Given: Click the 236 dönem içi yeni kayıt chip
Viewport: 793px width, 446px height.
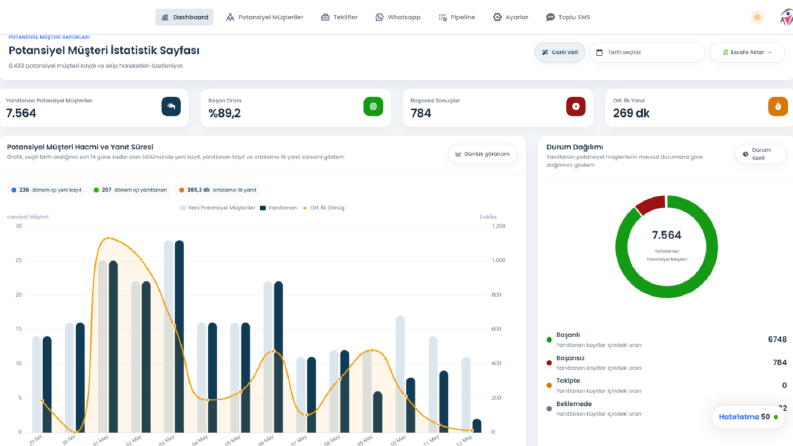Looking at the screenshot, I should click(46, 190).
